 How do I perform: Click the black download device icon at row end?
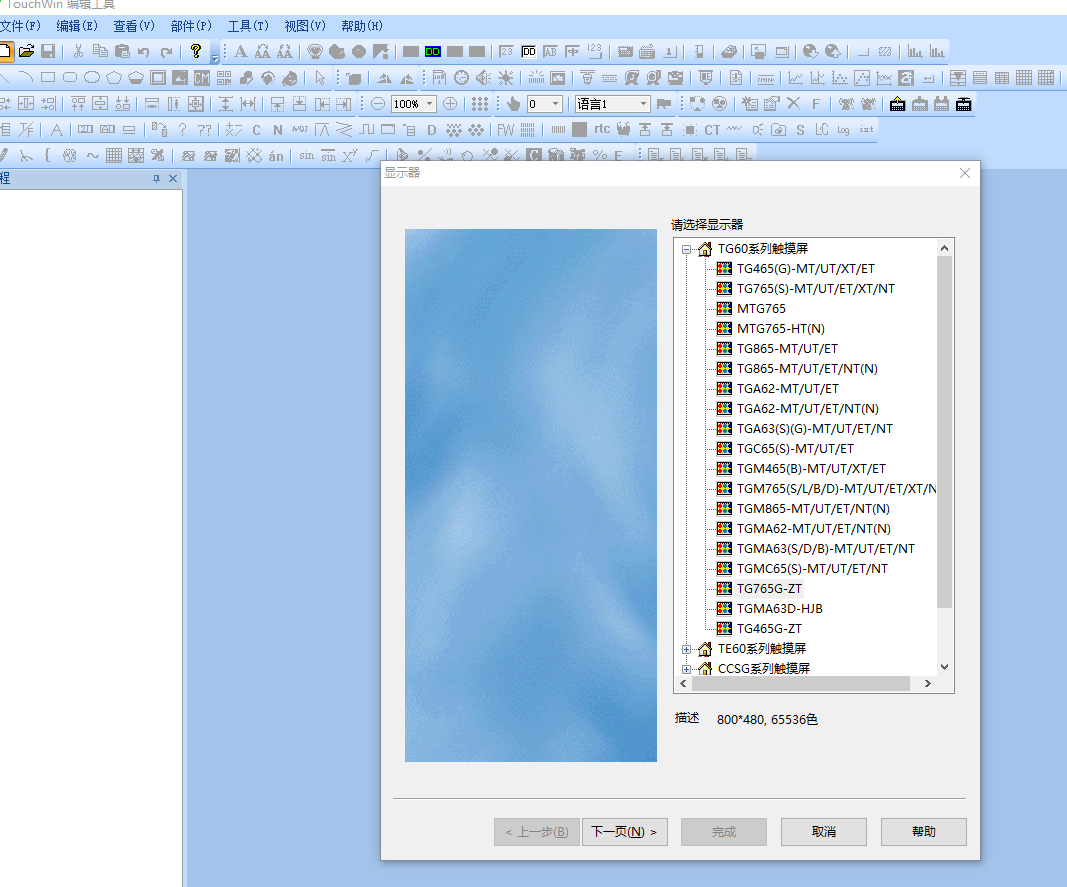tap(964, 104)
